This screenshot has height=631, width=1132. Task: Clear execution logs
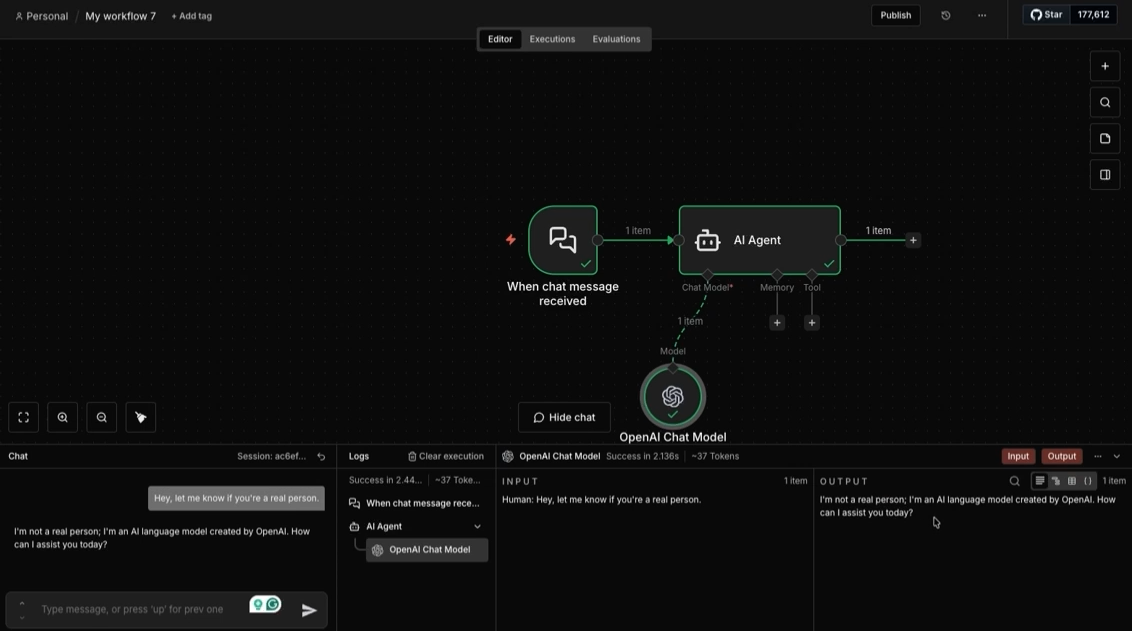[445, 456]
